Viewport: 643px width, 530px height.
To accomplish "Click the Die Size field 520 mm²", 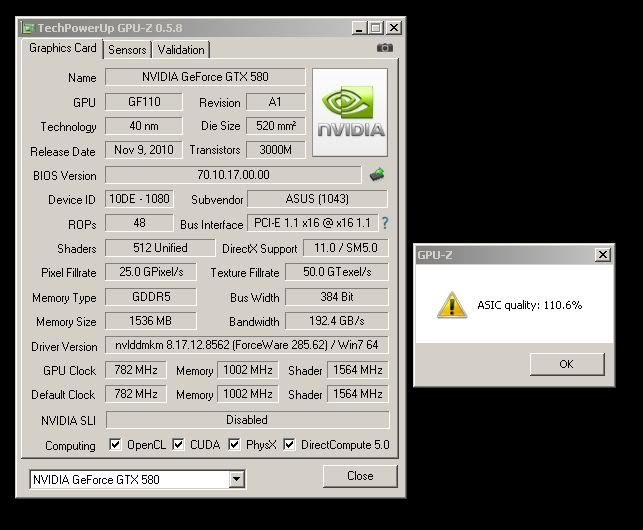I will 276,126.
